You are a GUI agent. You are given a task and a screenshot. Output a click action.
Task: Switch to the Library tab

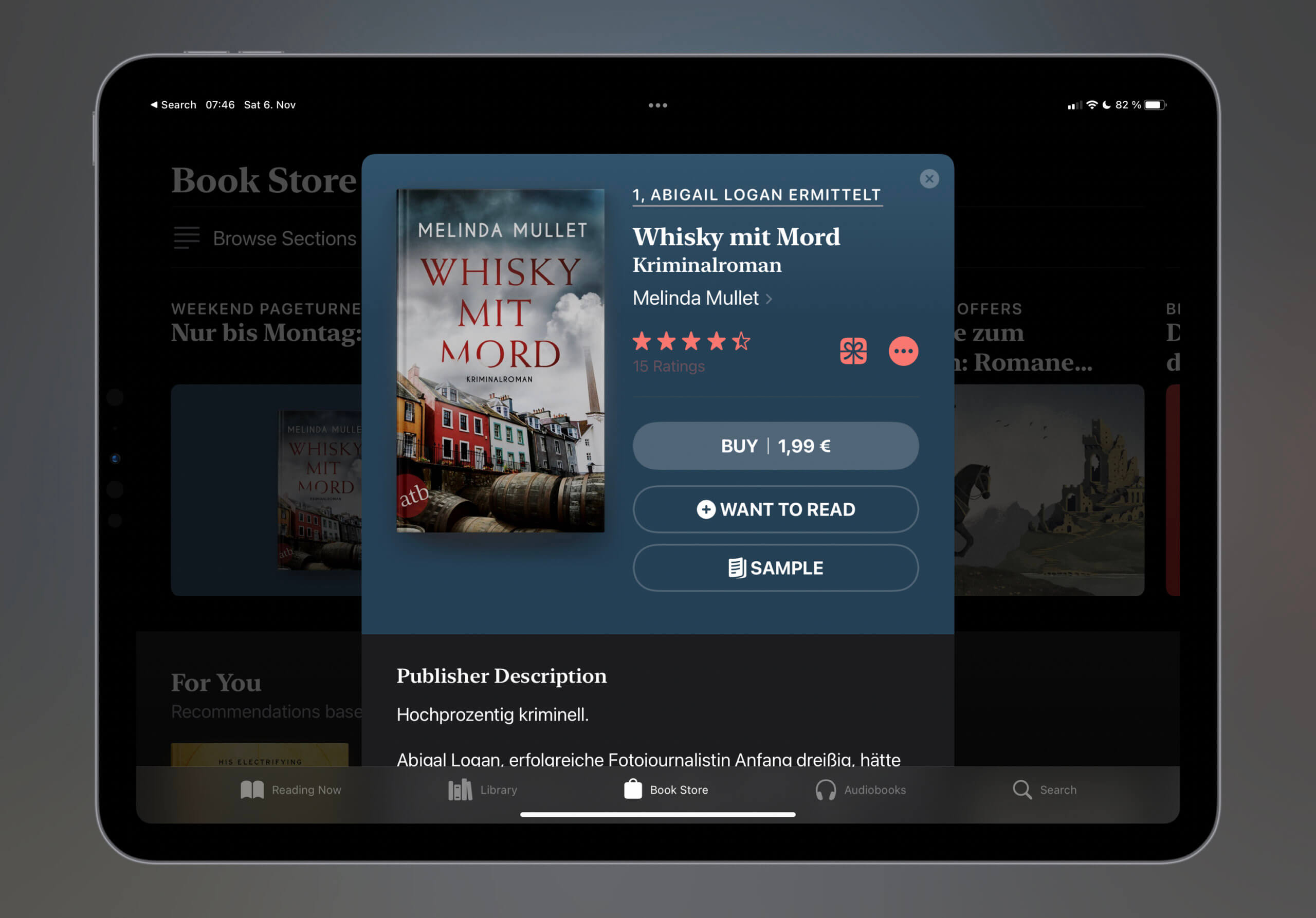[483, 790]
